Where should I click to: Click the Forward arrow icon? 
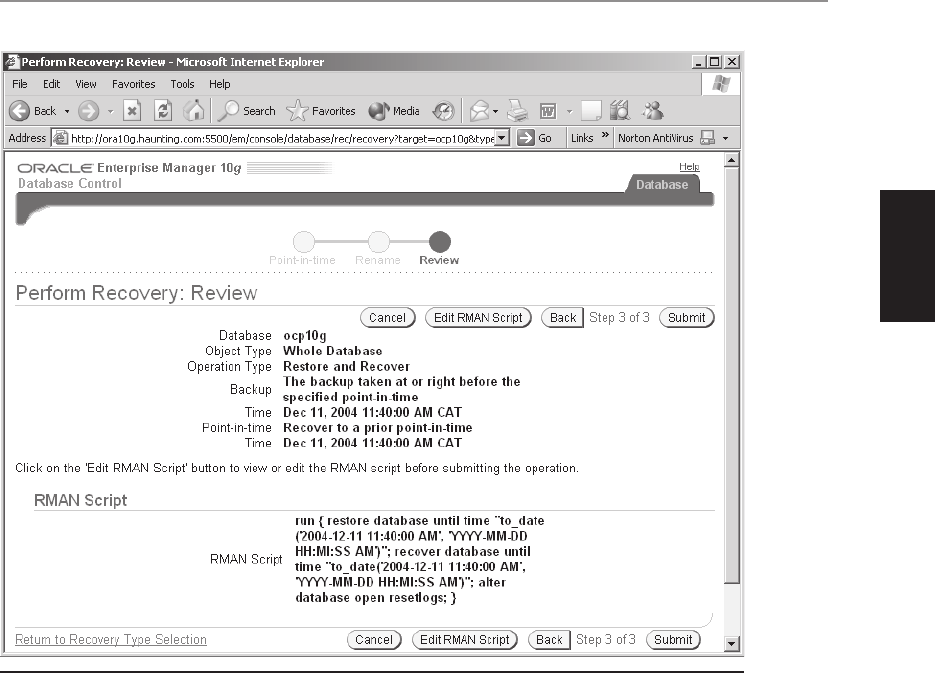[89, 111]
